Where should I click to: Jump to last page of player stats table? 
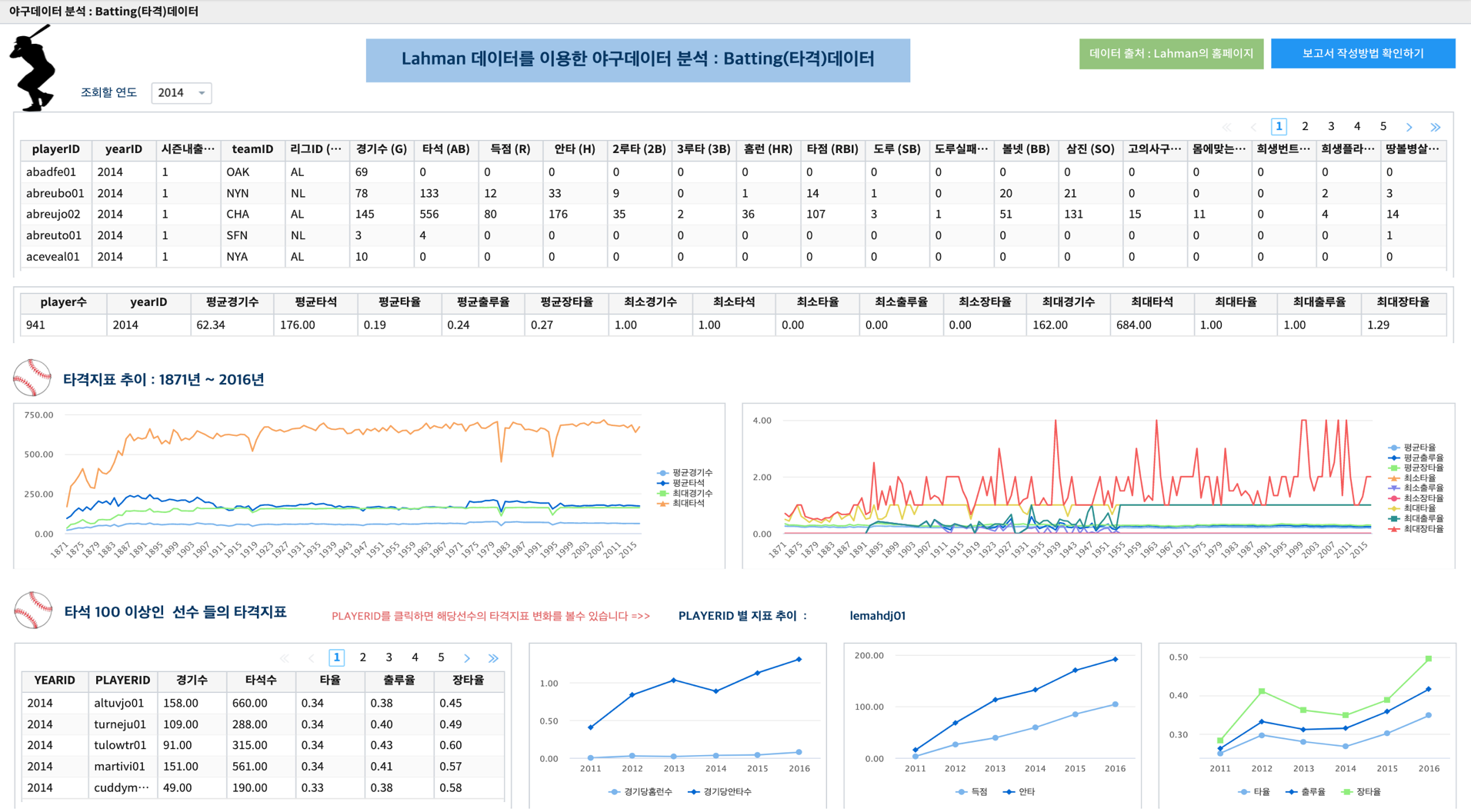tap(493, 658)
